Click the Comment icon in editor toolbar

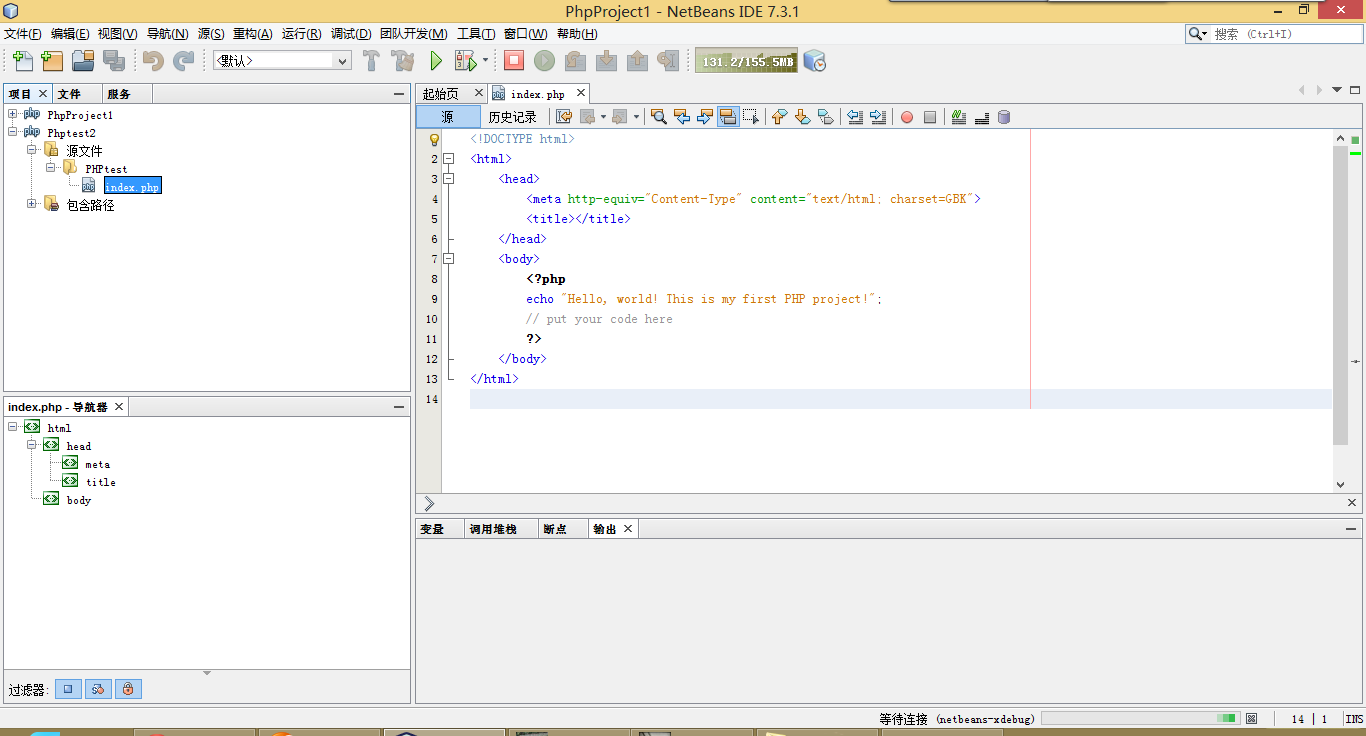(x=958, y=117)
